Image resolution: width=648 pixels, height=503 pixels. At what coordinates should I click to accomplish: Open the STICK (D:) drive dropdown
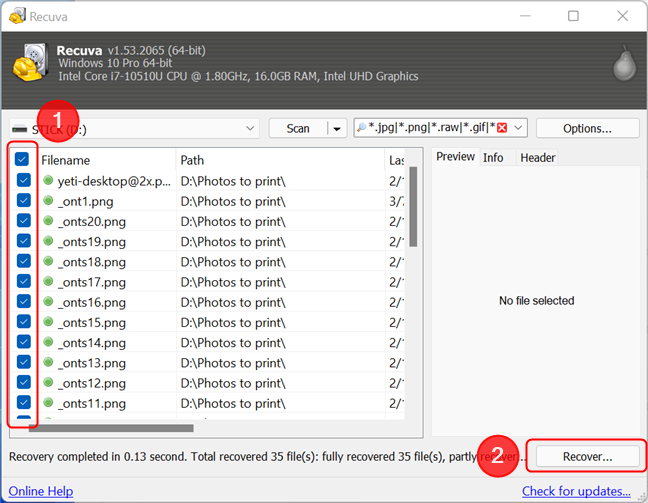tap(250, 129)
